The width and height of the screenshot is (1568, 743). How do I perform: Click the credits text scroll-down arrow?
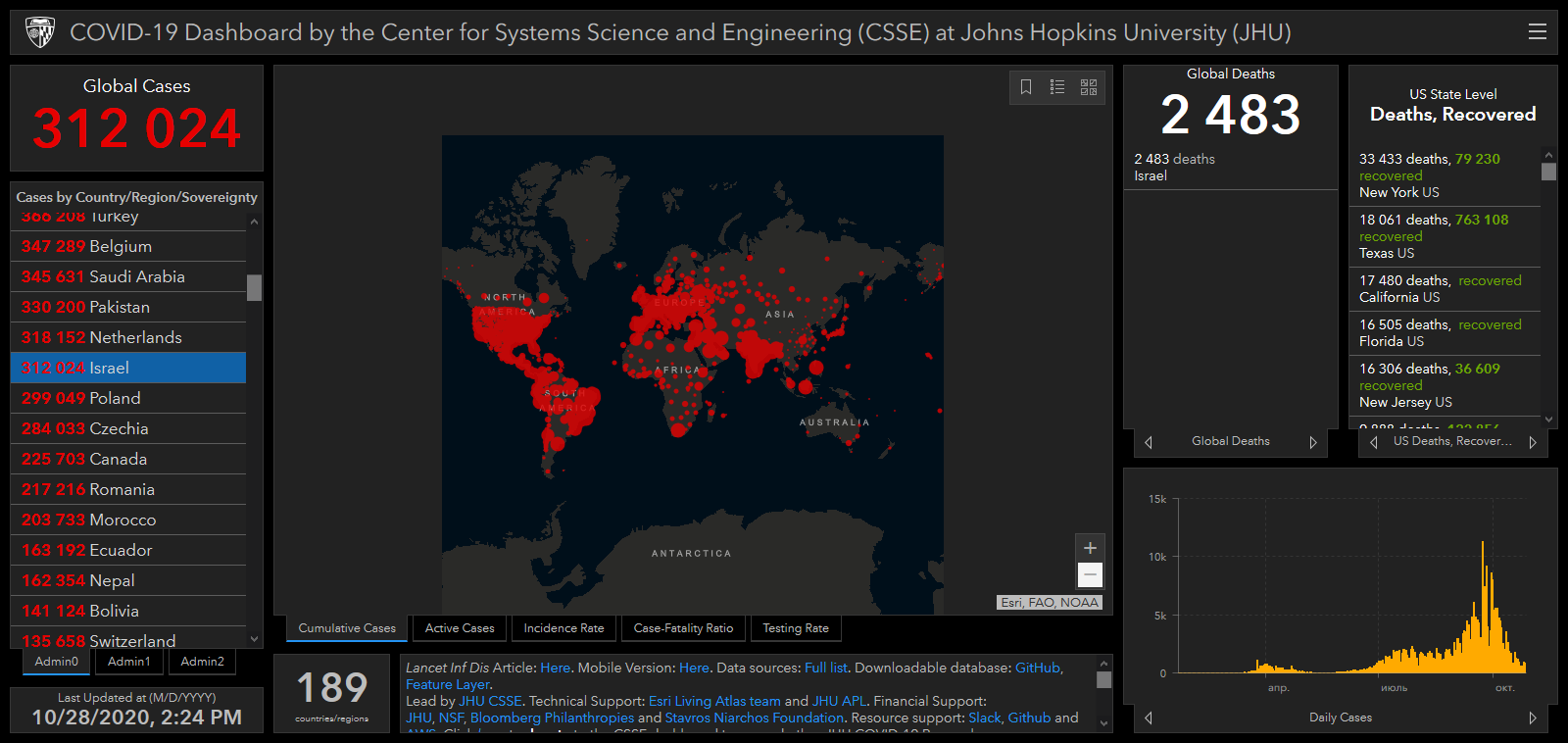click(1103, 723)
